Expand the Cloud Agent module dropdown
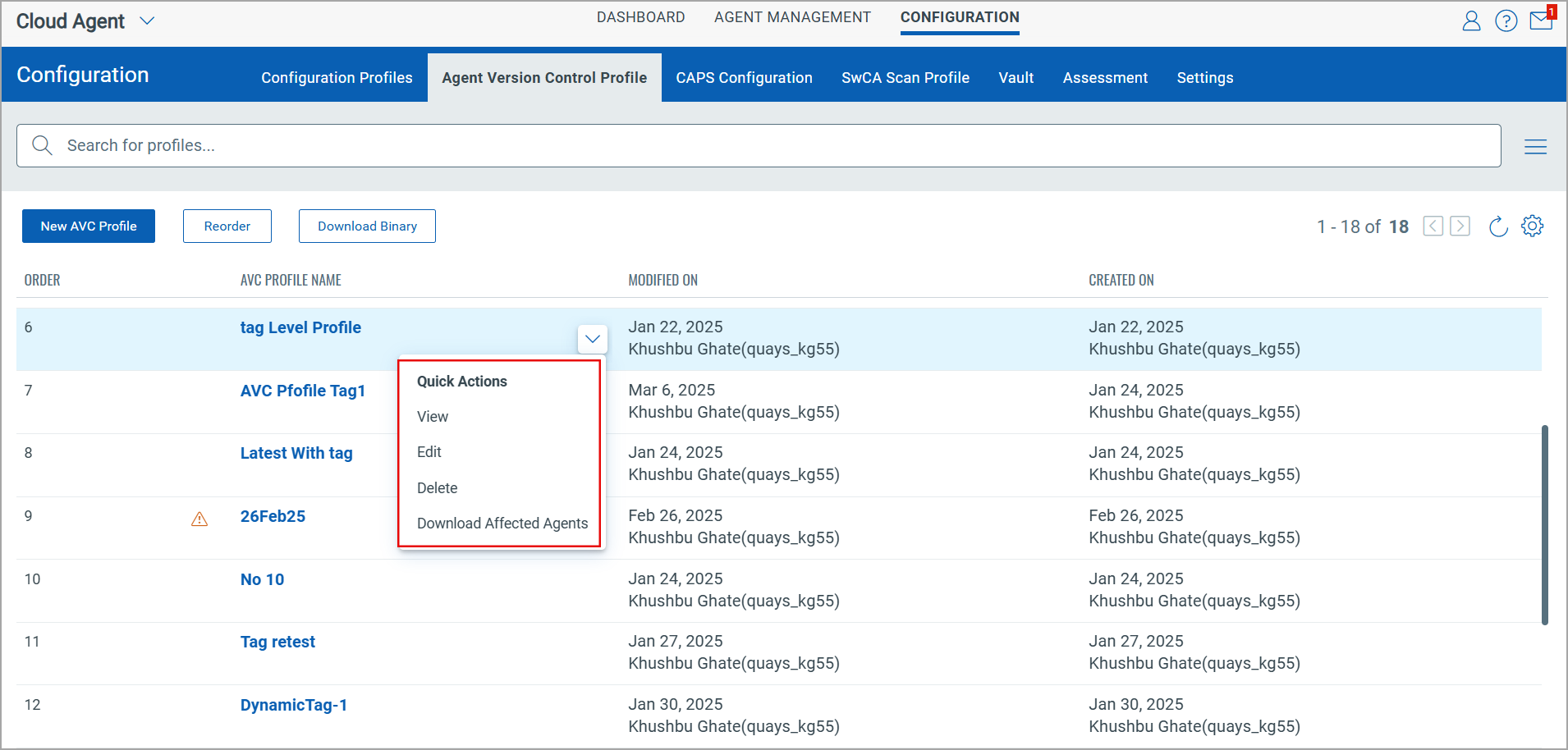The height and width of the screenshot is (750, 1568). (x=147, y=21)
